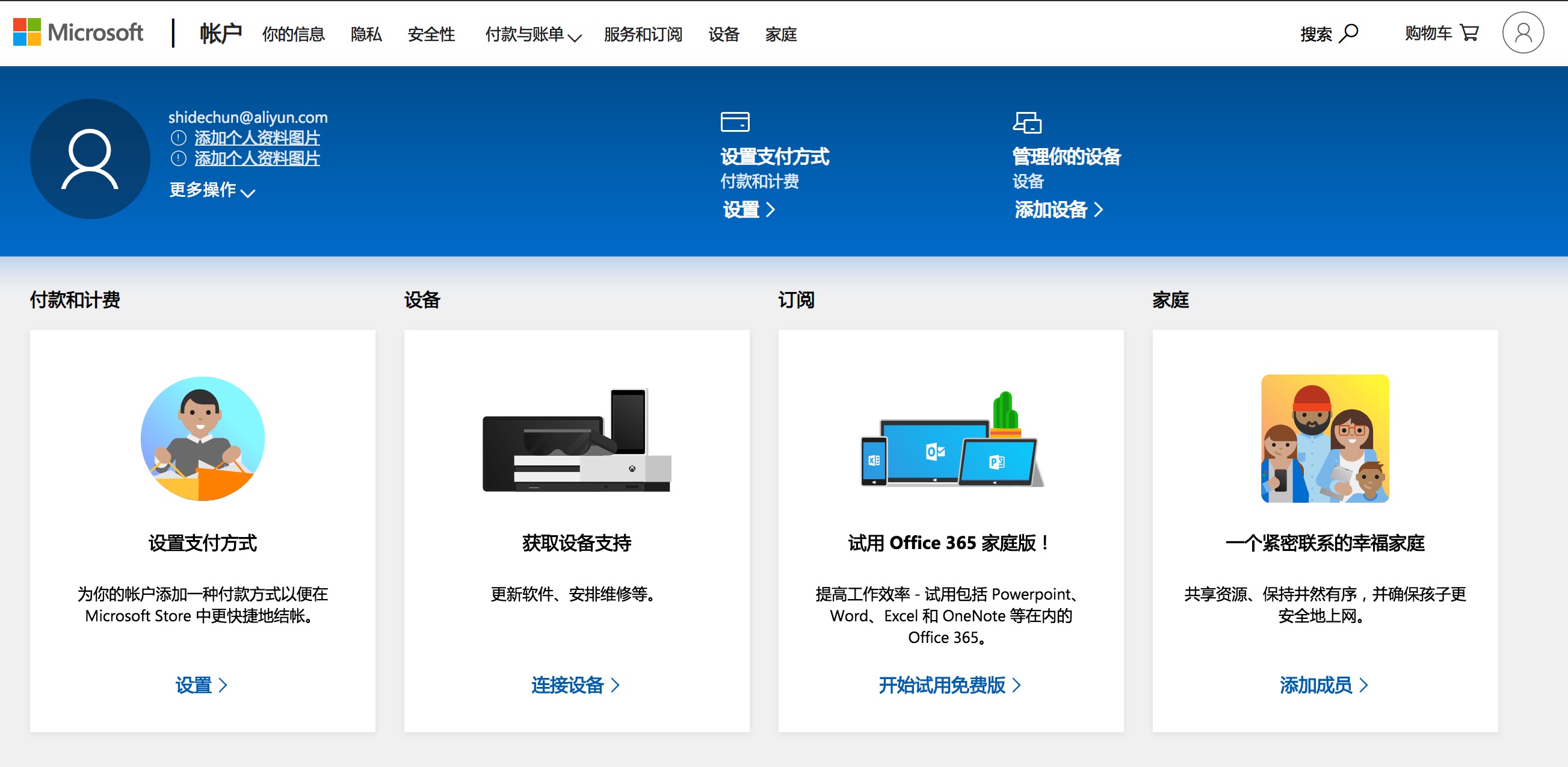Expand the 更多操作 dropdown
Viewport: 1568px width, 767px height.
(x=212, y=190)
